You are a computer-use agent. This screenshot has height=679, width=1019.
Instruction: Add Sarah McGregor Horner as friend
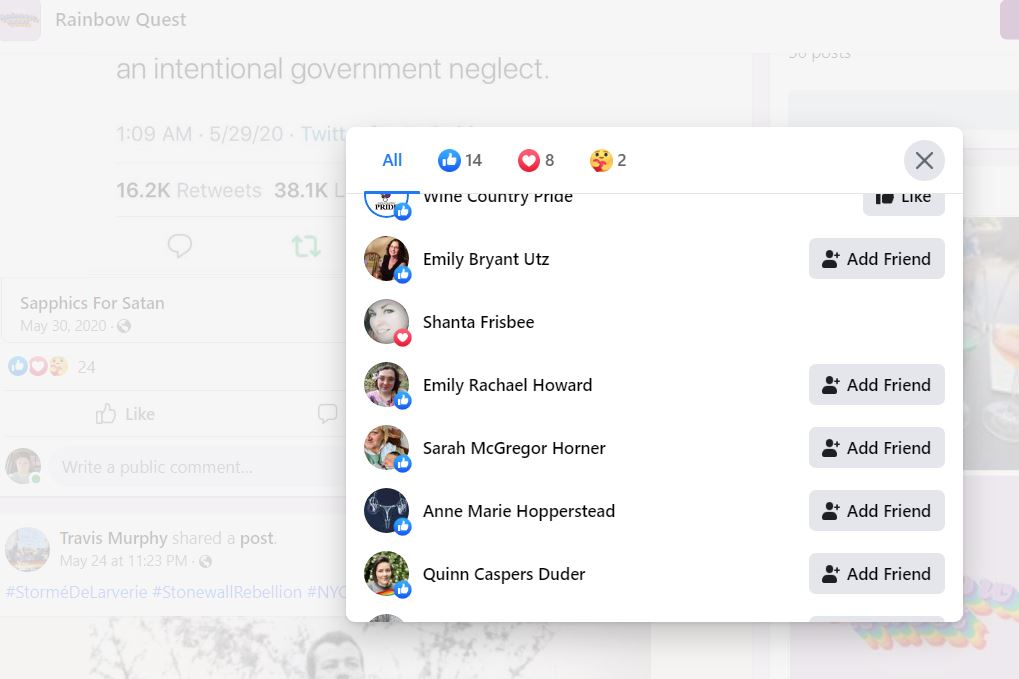pyautogui.click(x=876, y=448)
